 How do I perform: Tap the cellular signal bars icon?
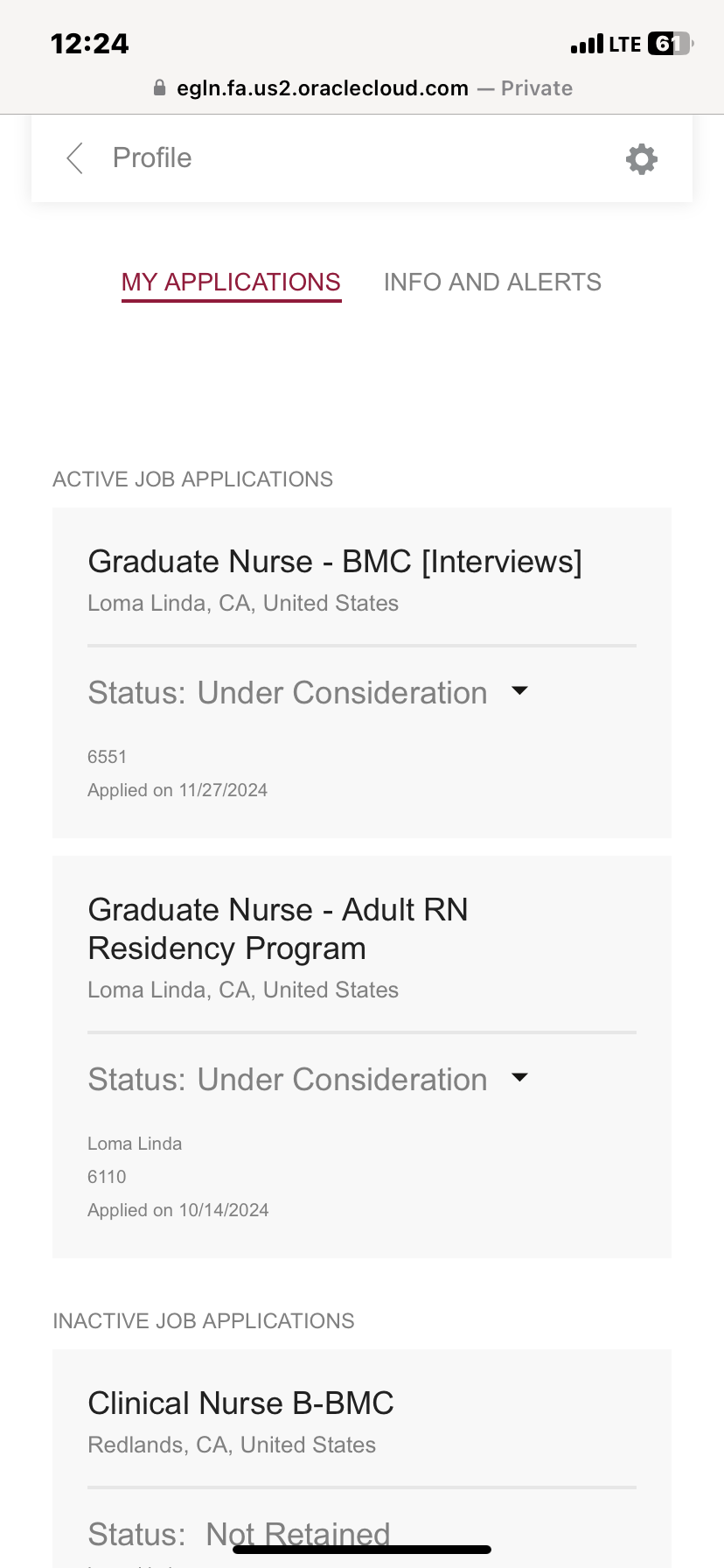coord(587,44)
